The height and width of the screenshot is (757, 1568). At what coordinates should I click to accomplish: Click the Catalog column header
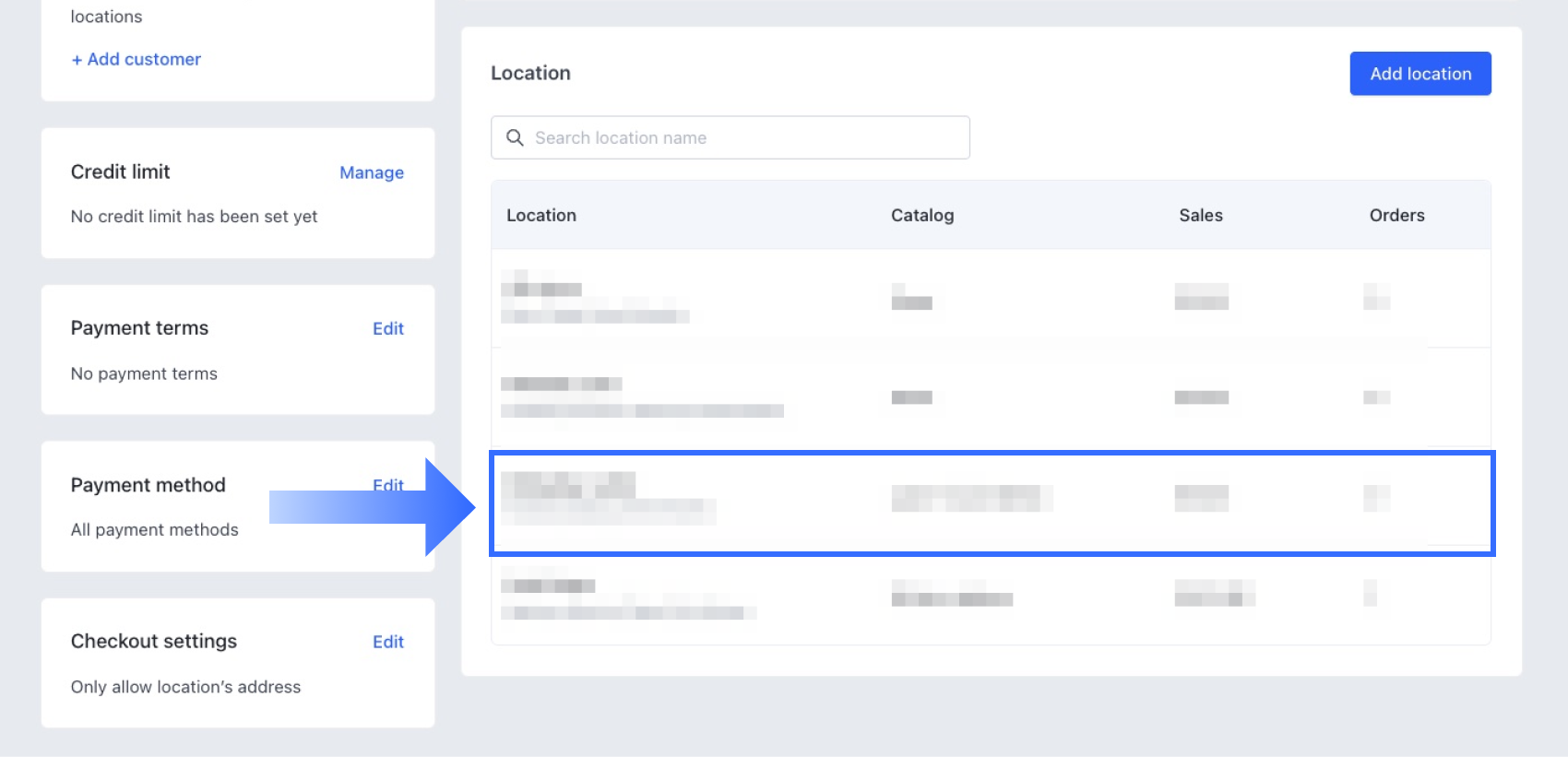pos(921,215)
